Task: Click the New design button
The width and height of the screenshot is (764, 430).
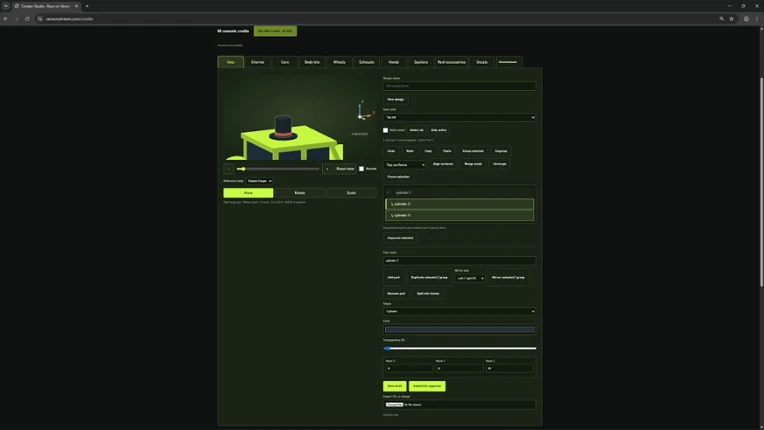Action: pos(396,99)
